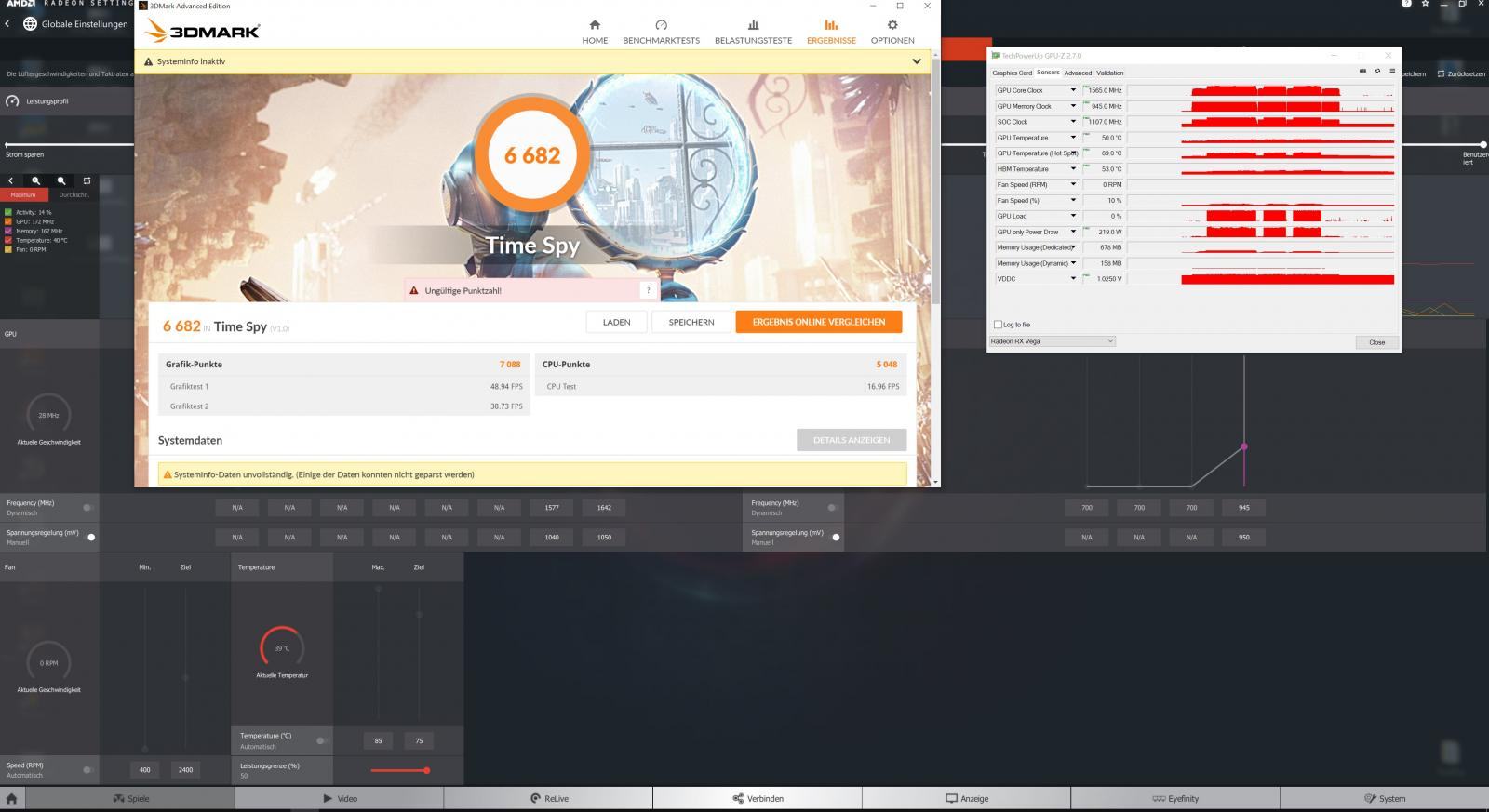This screenshot has width=1489, height=812.
Task: Click GPU-Z refresh icon
Action: (1377, 71)
